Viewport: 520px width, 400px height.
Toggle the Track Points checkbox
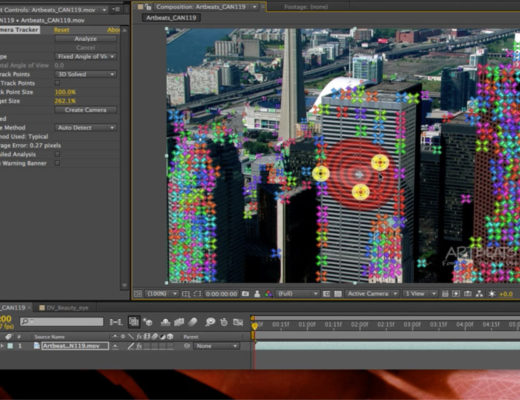click(57, 83)
